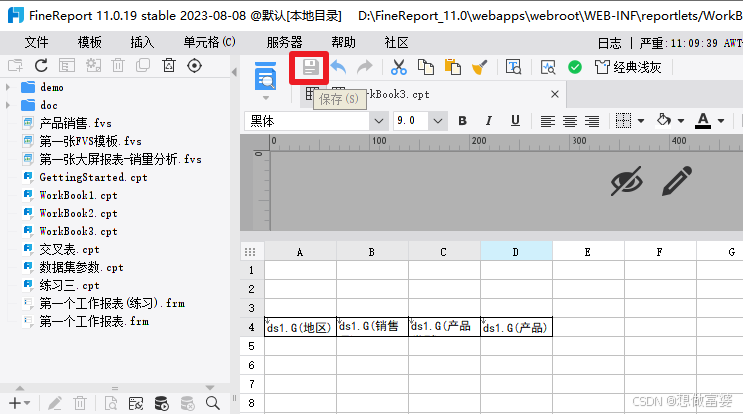Open the 服务器 menu
Image resolution: width=743 pixels, height=414 pixels.
click(x=284, y=43)
